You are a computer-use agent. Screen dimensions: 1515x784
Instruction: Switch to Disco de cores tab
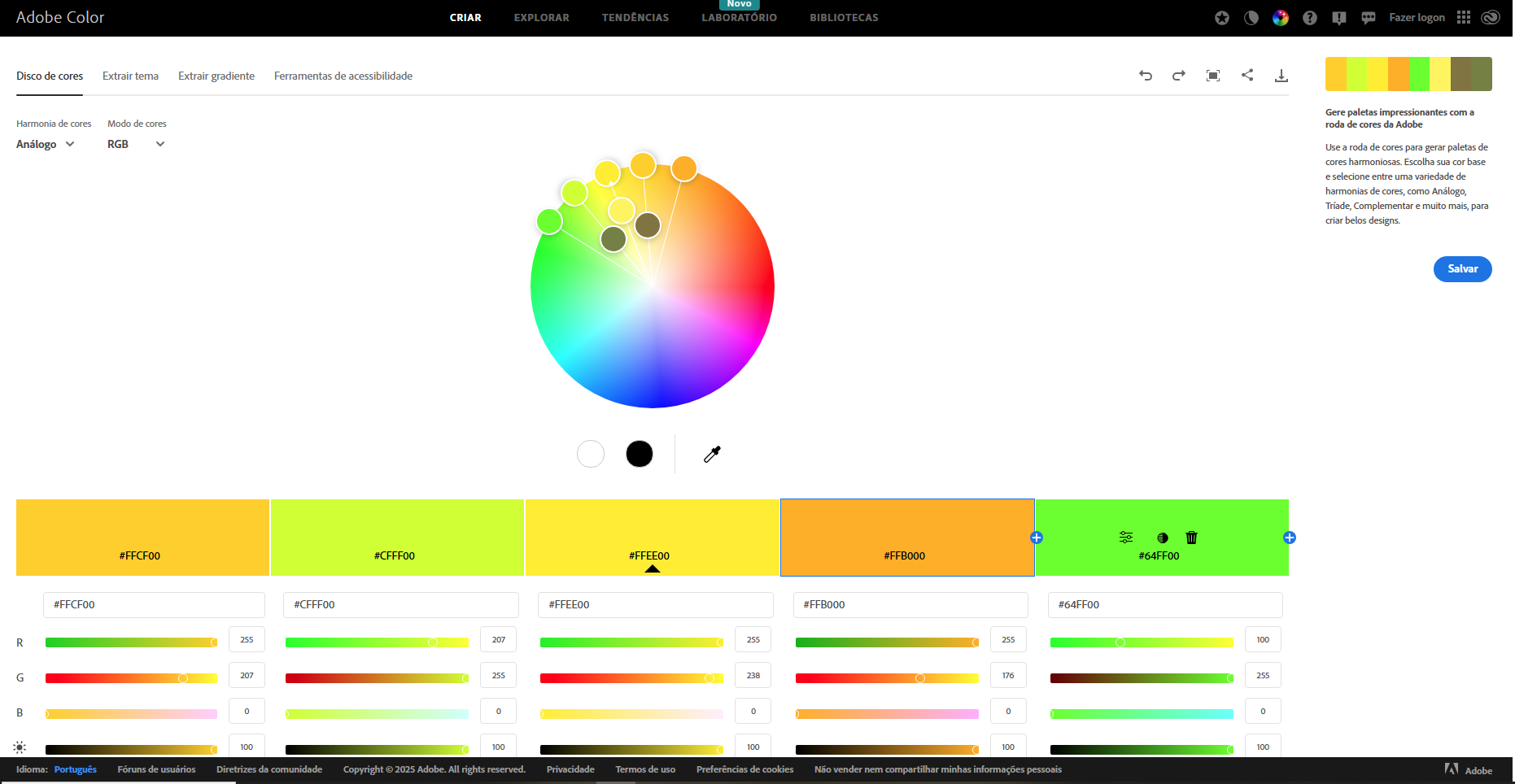(x=50, y=76)
